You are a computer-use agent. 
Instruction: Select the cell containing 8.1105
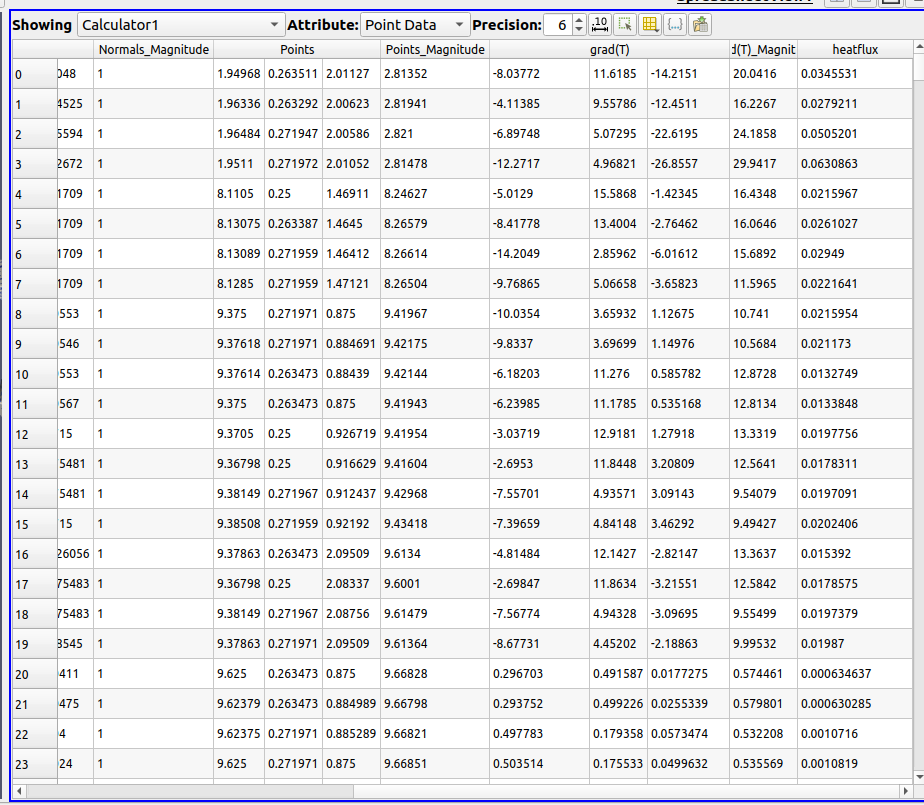coord(234,193)
